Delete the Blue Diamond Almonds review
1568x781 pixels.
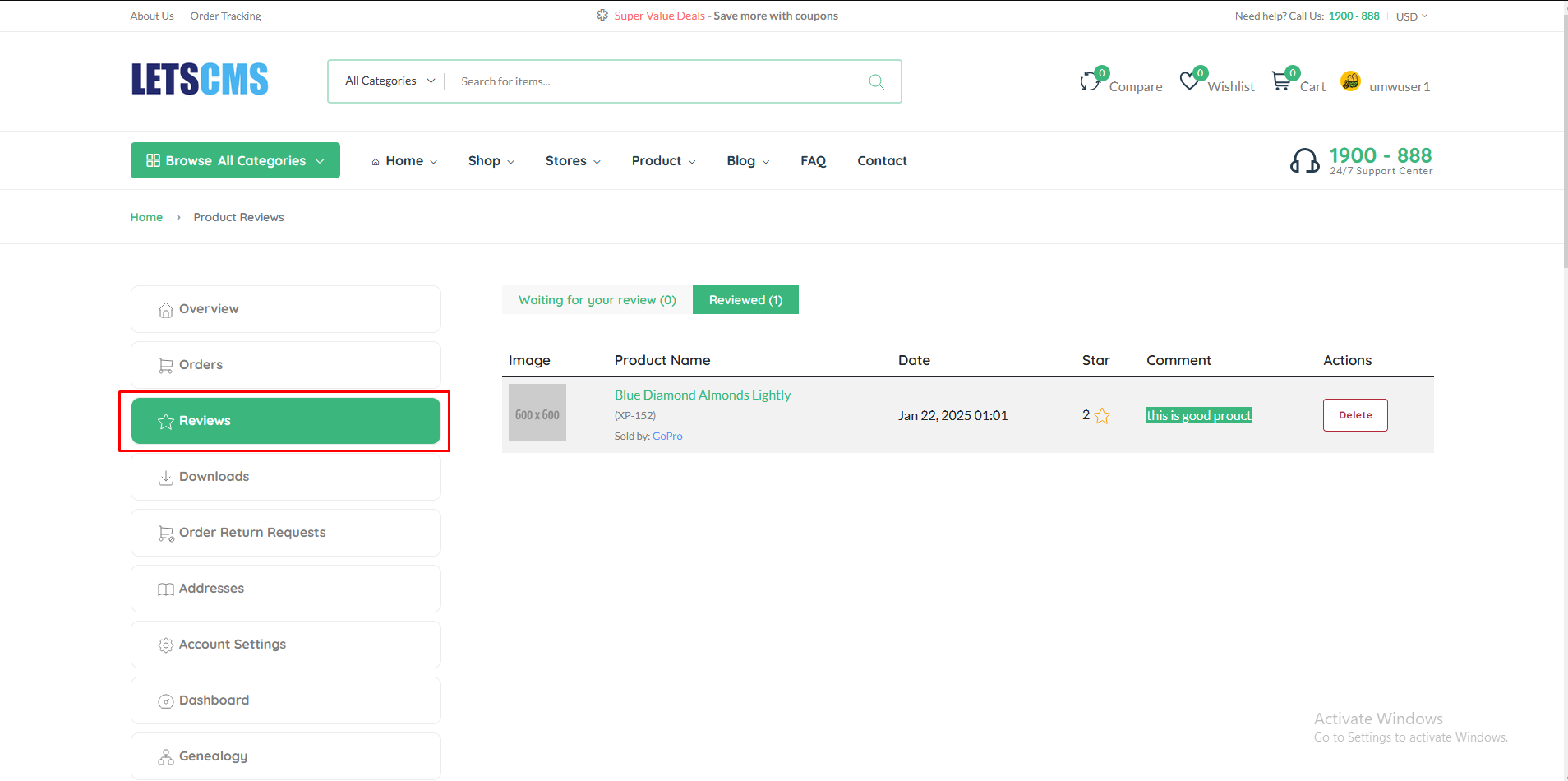pyautogui.click(x=1354, y=415)
